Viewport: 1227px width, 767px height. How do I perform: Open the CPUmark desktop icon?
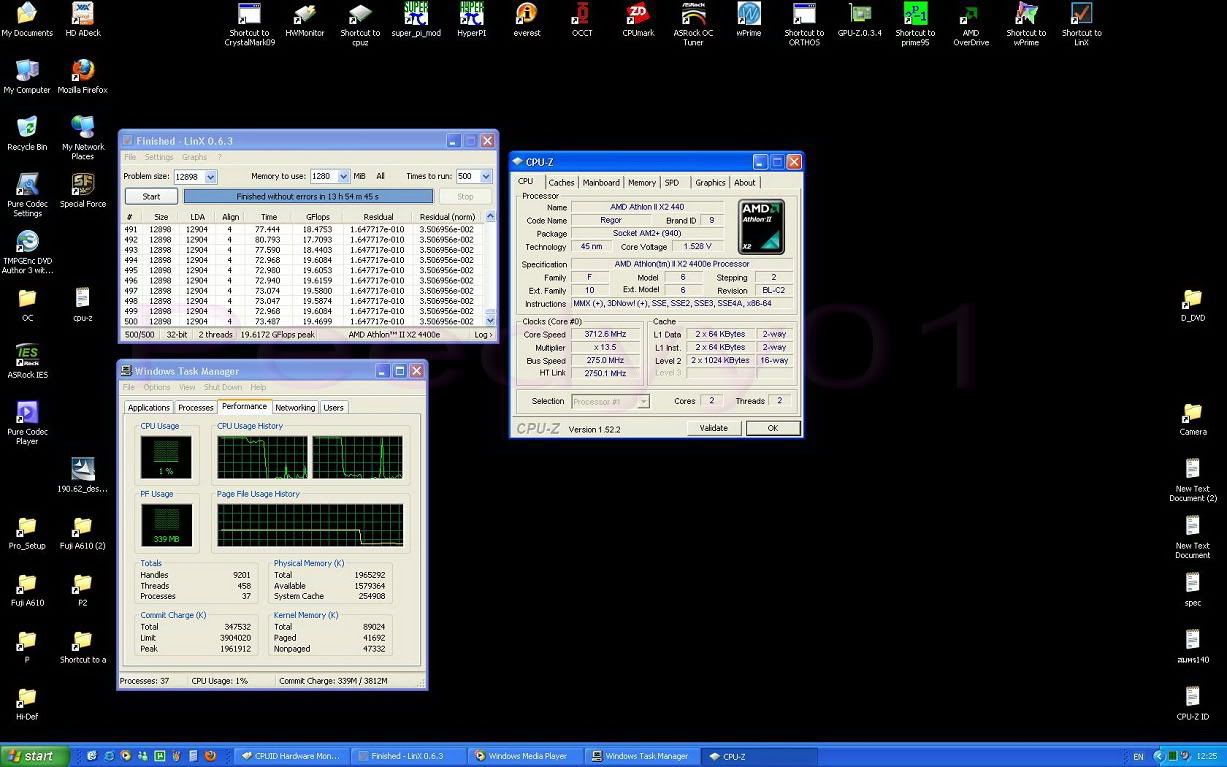(x=638, y=21)
